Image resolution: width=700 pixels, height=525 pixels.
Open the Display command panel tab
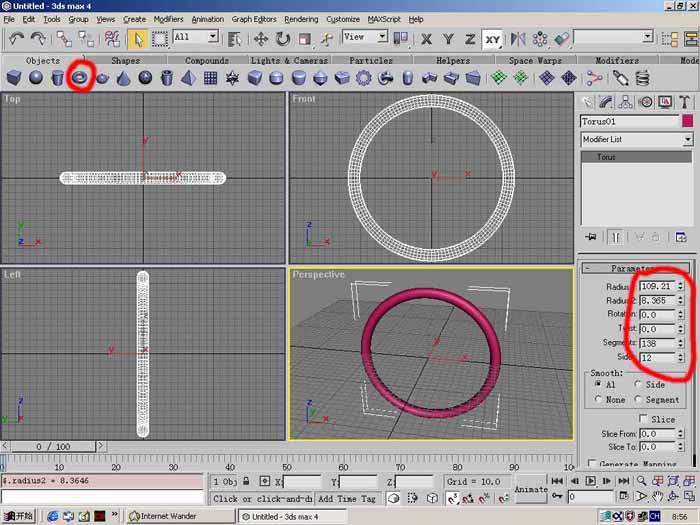(665, 102)
